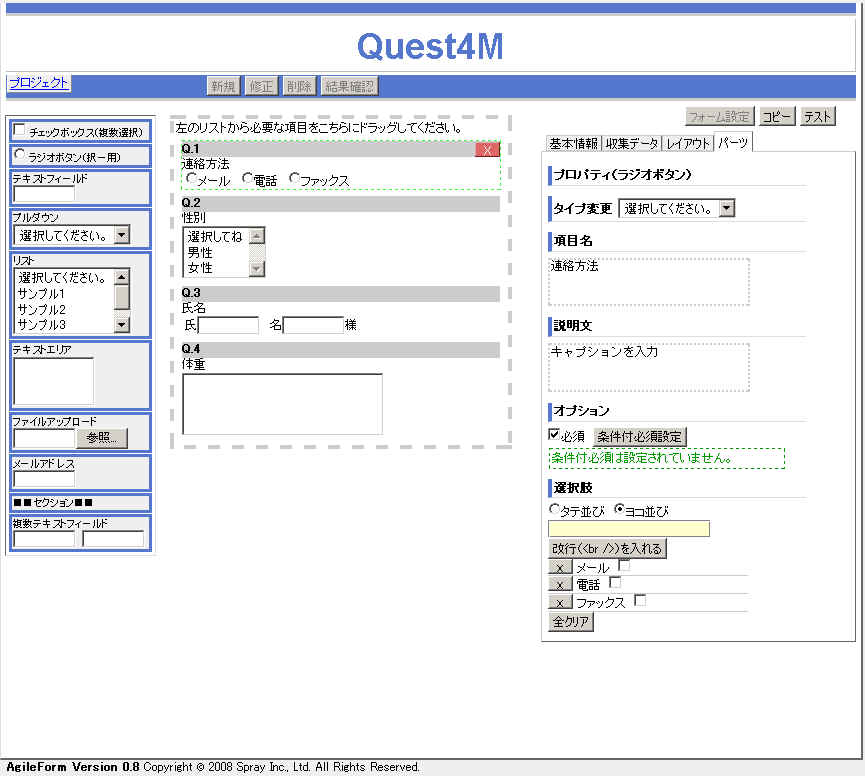Select the 電話 radio option in Q.1

click(248, 178)
